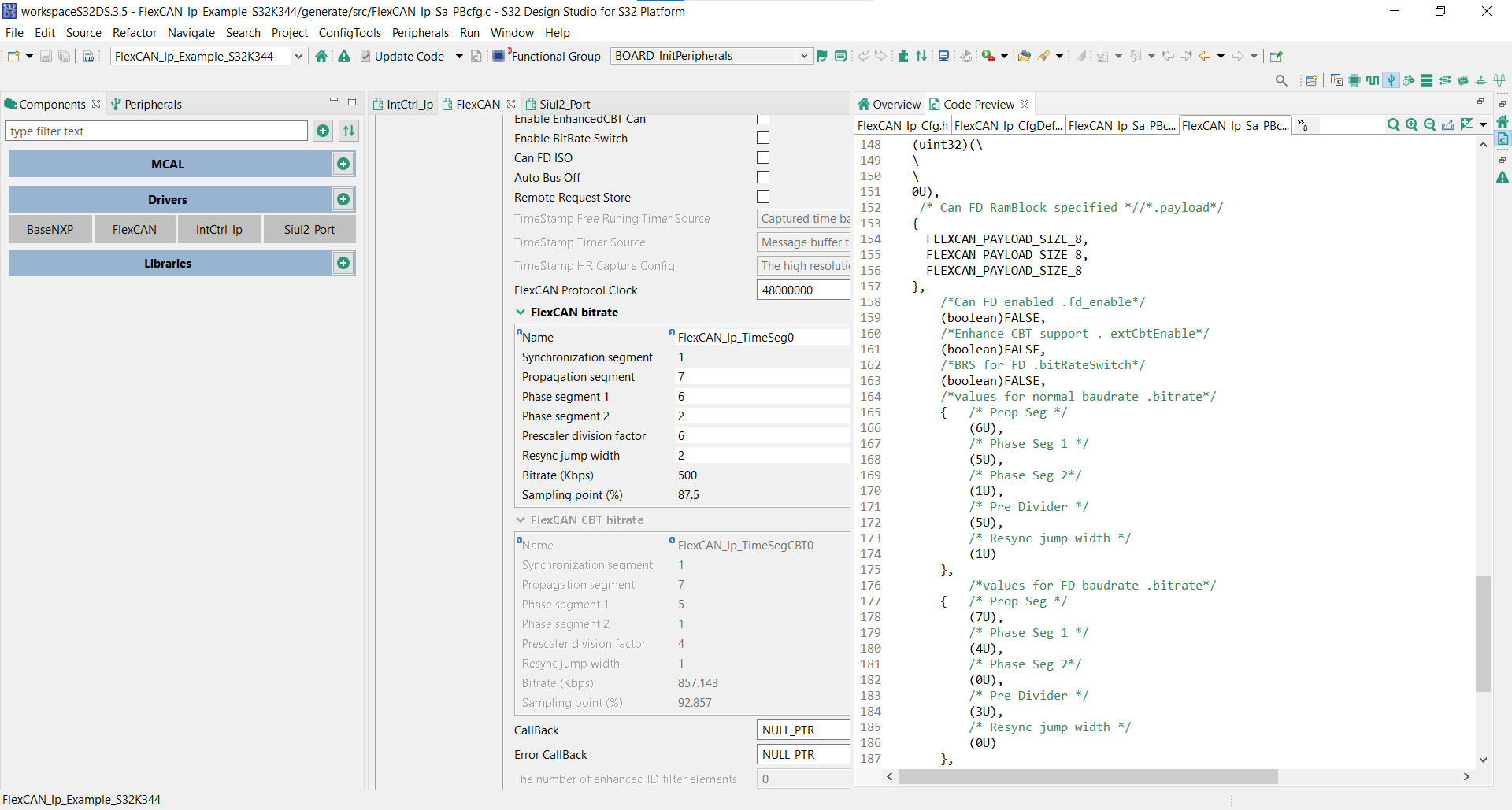Zoom in on the Code Preview
This screenshot has width=1512, height=810.
coord(1411,124)
